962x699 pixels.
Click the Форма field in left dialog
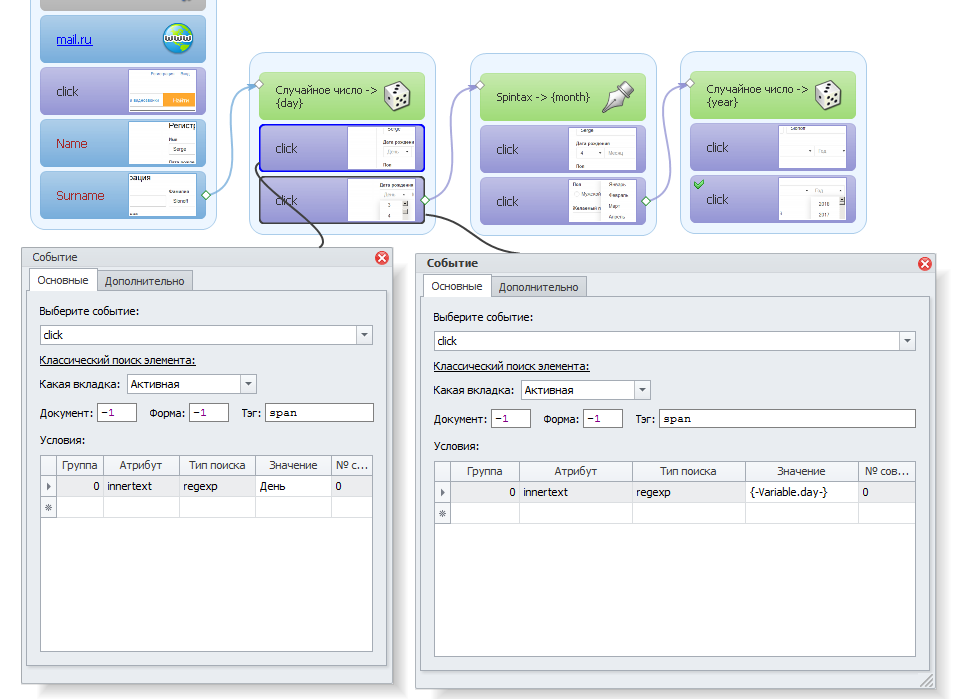pos(209,413)
